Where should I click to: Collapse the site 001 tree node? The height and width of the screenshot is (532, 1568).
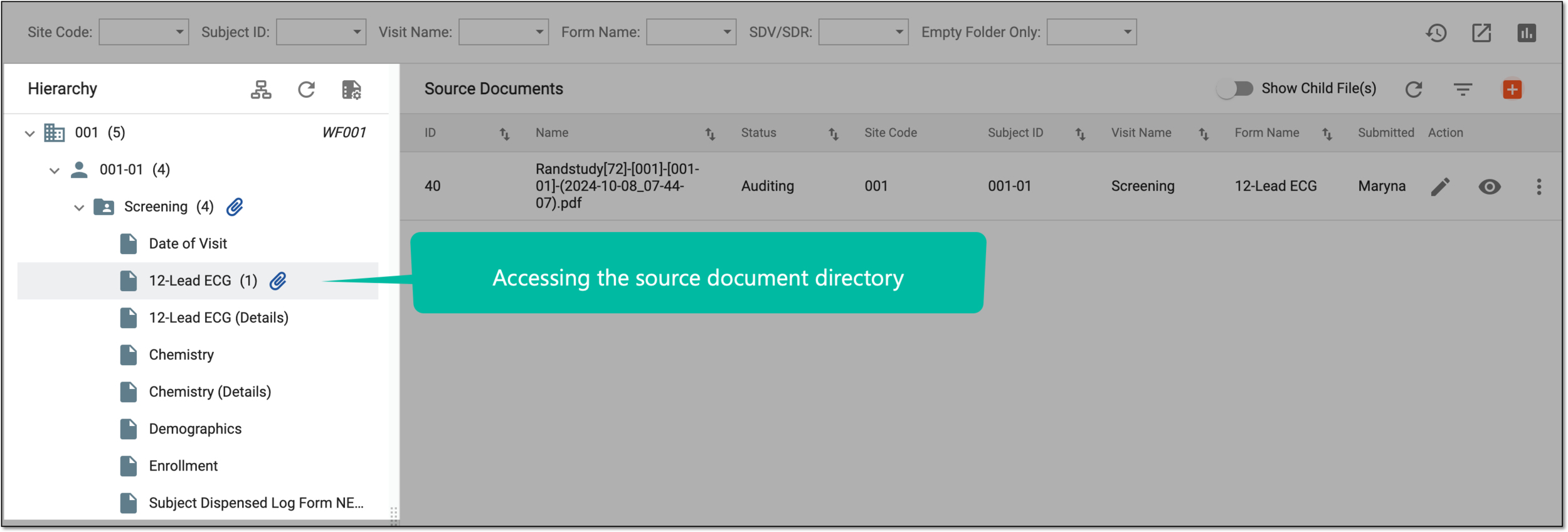(x=29, y=133)
